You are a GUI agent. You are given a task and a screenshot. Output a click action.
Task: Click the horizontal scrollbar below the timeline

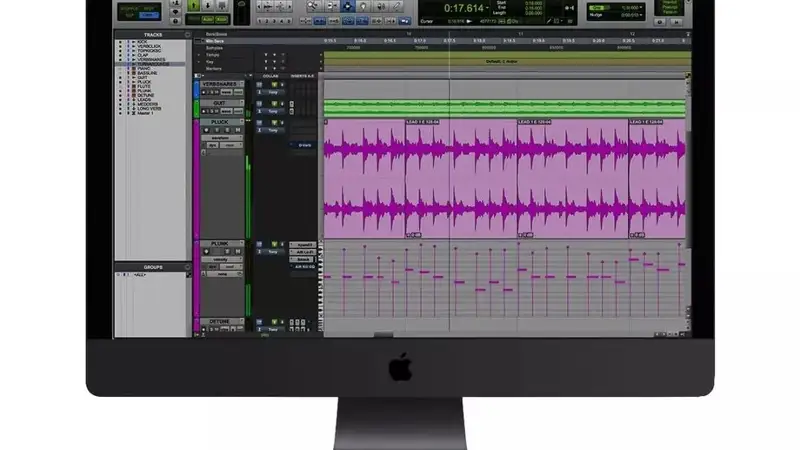[x=500, y=334]
